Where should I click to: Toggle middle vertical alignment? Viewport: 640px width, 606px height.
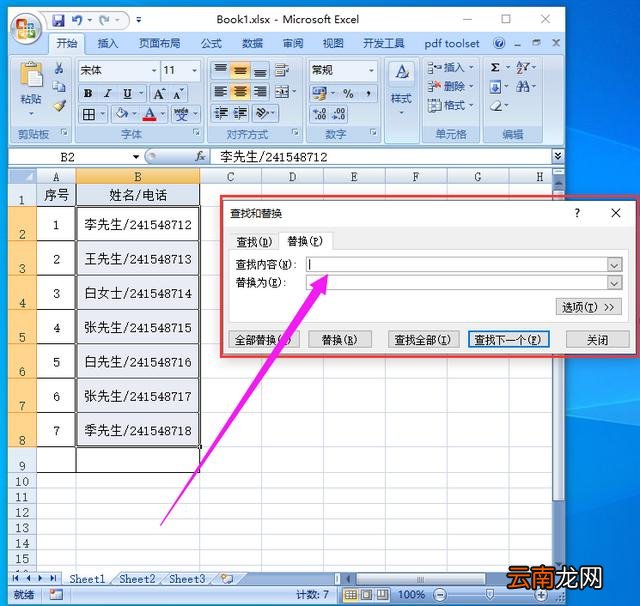click(x=240, y=70)
